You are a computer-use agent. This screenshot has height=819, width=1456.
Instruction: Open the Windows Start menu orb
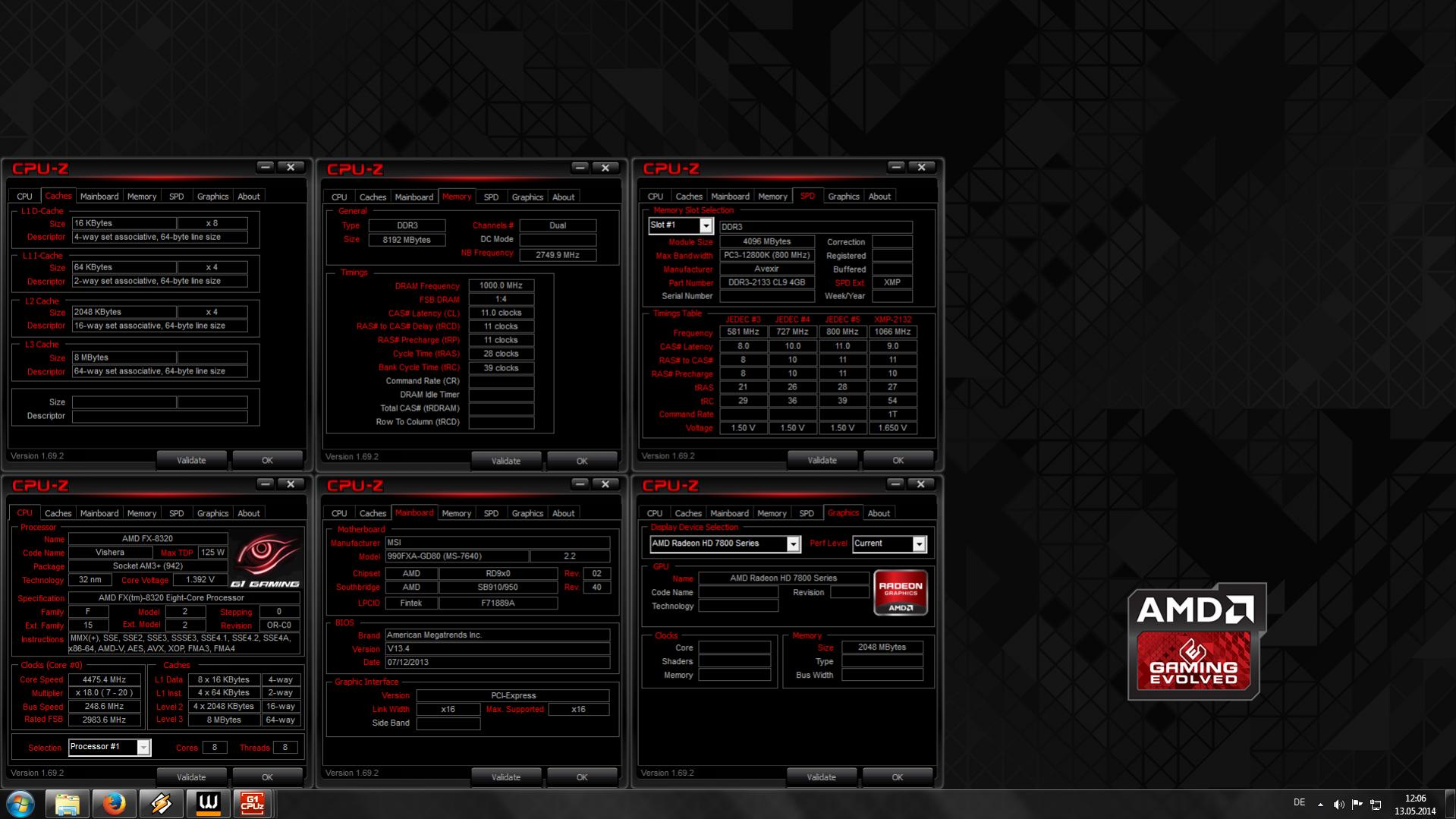point(20,804)
